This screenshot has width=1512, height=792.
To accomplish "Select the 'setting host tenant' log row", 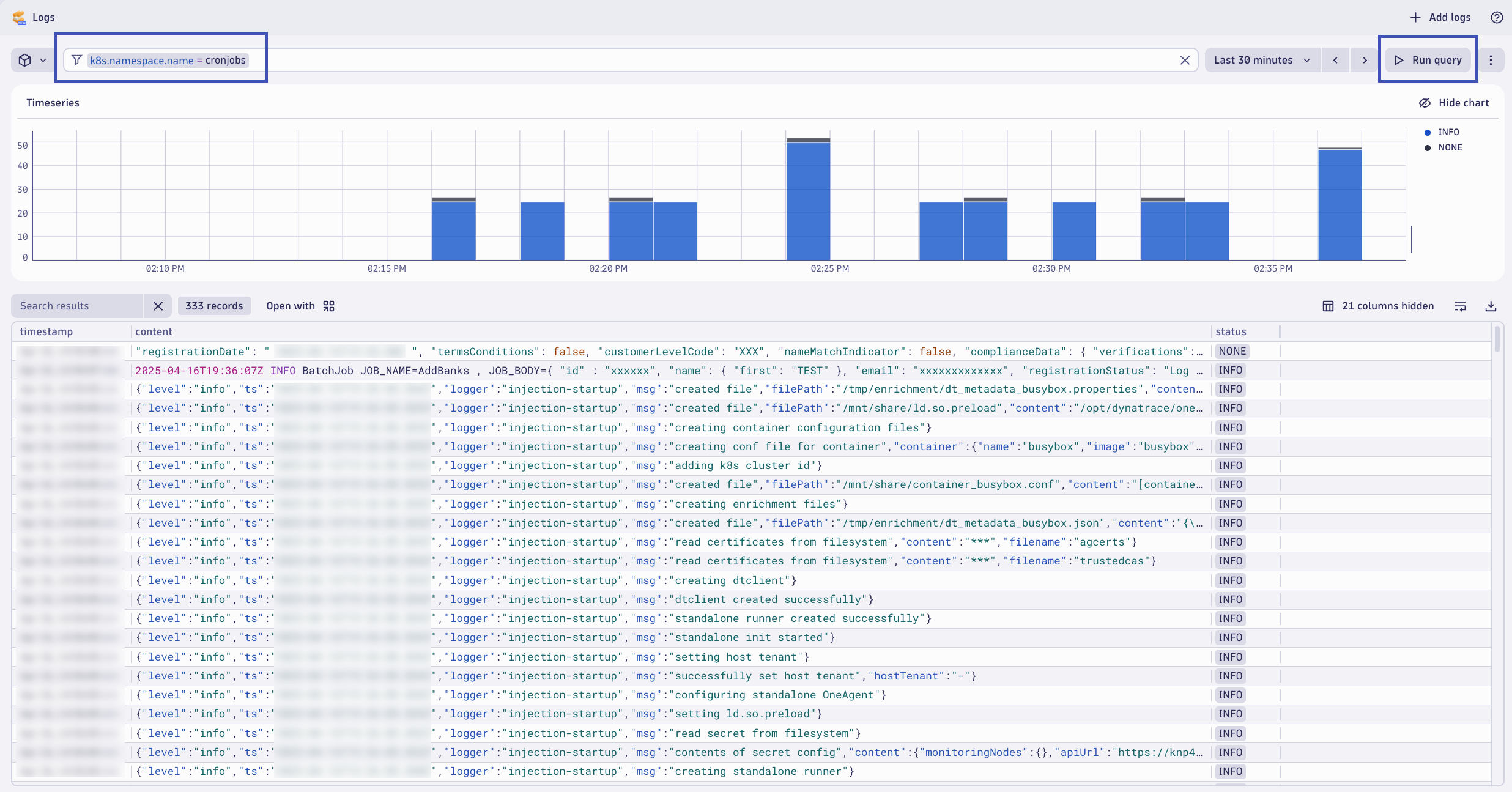I will pyautogui.click(x=752, y=657).
